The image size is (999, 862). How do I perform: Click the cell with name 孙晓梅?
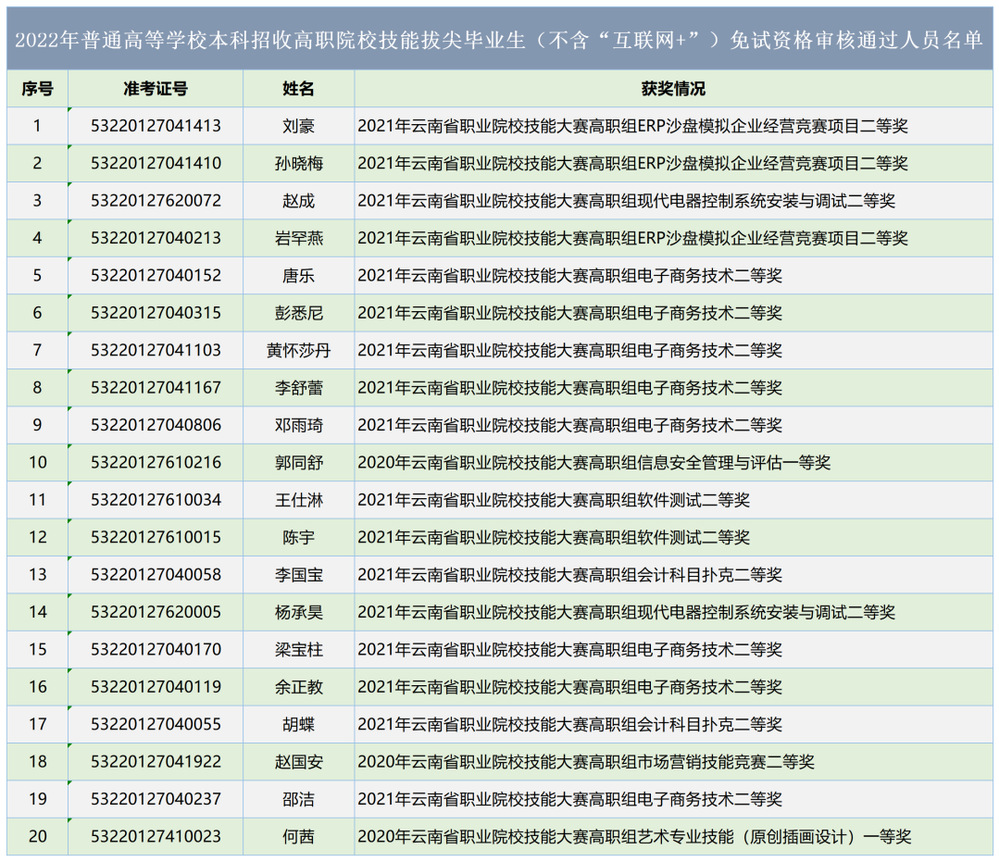(298, 163)
